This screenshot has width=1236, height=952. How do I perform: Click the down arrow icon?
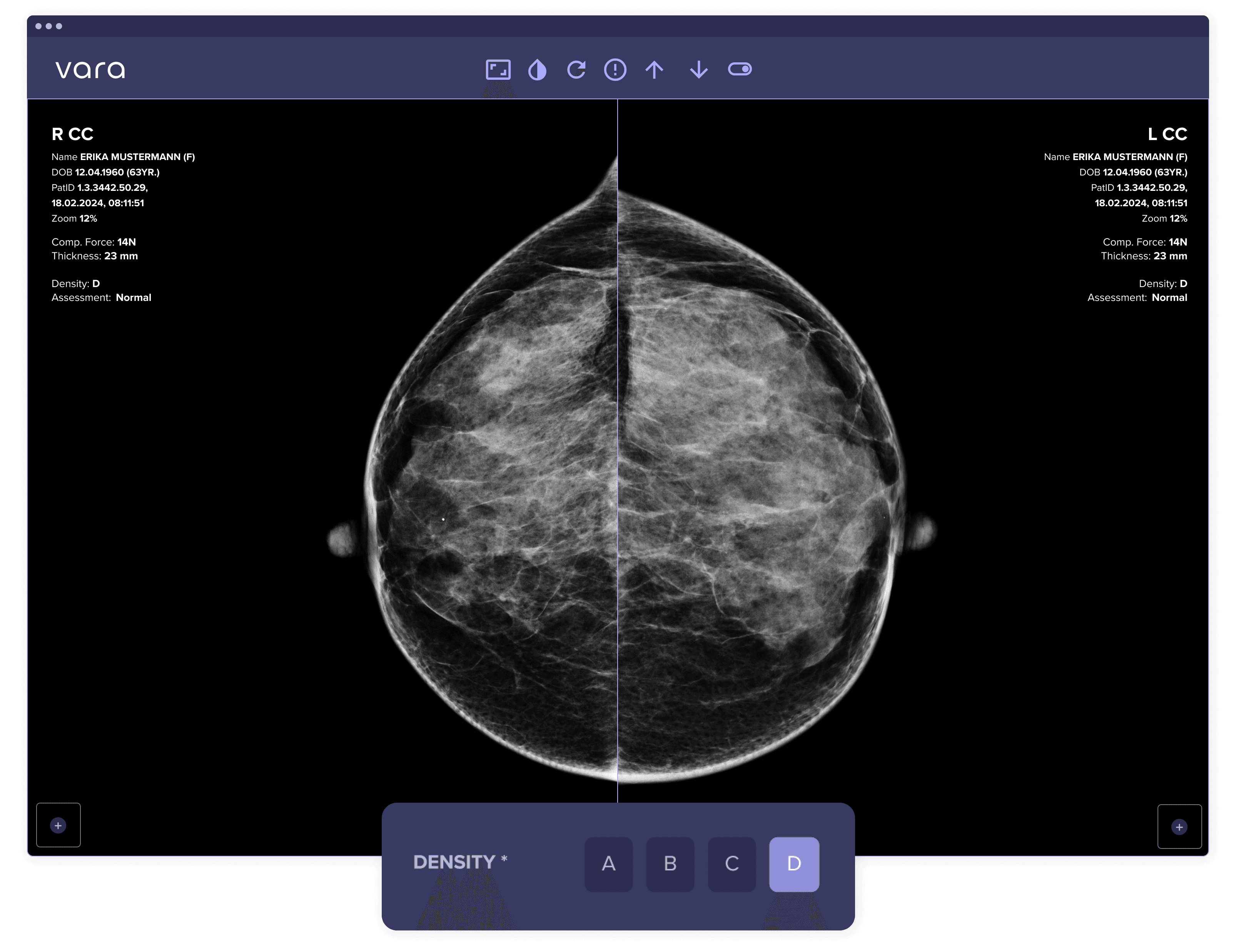click(699, 70)
